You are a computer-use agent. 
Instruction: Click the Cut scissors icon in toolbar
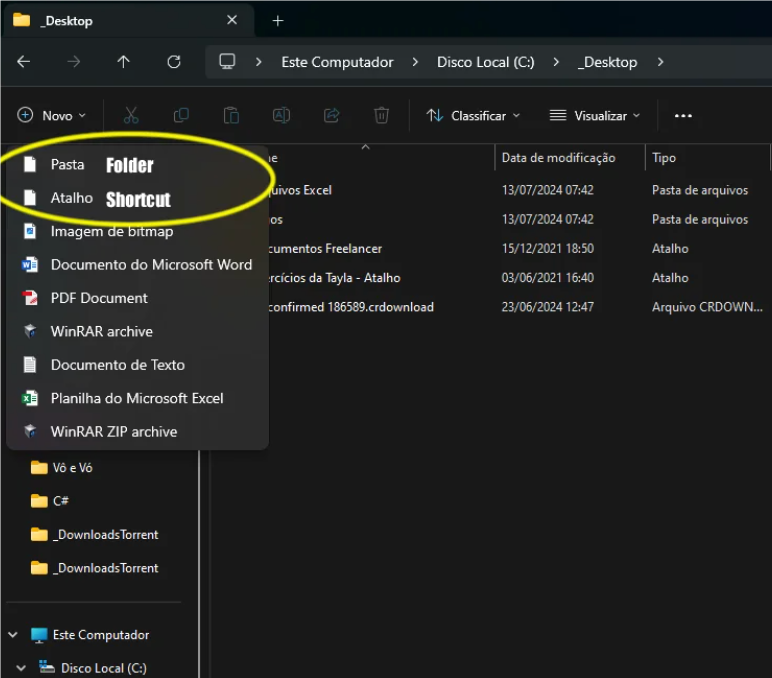click(131, 116)
